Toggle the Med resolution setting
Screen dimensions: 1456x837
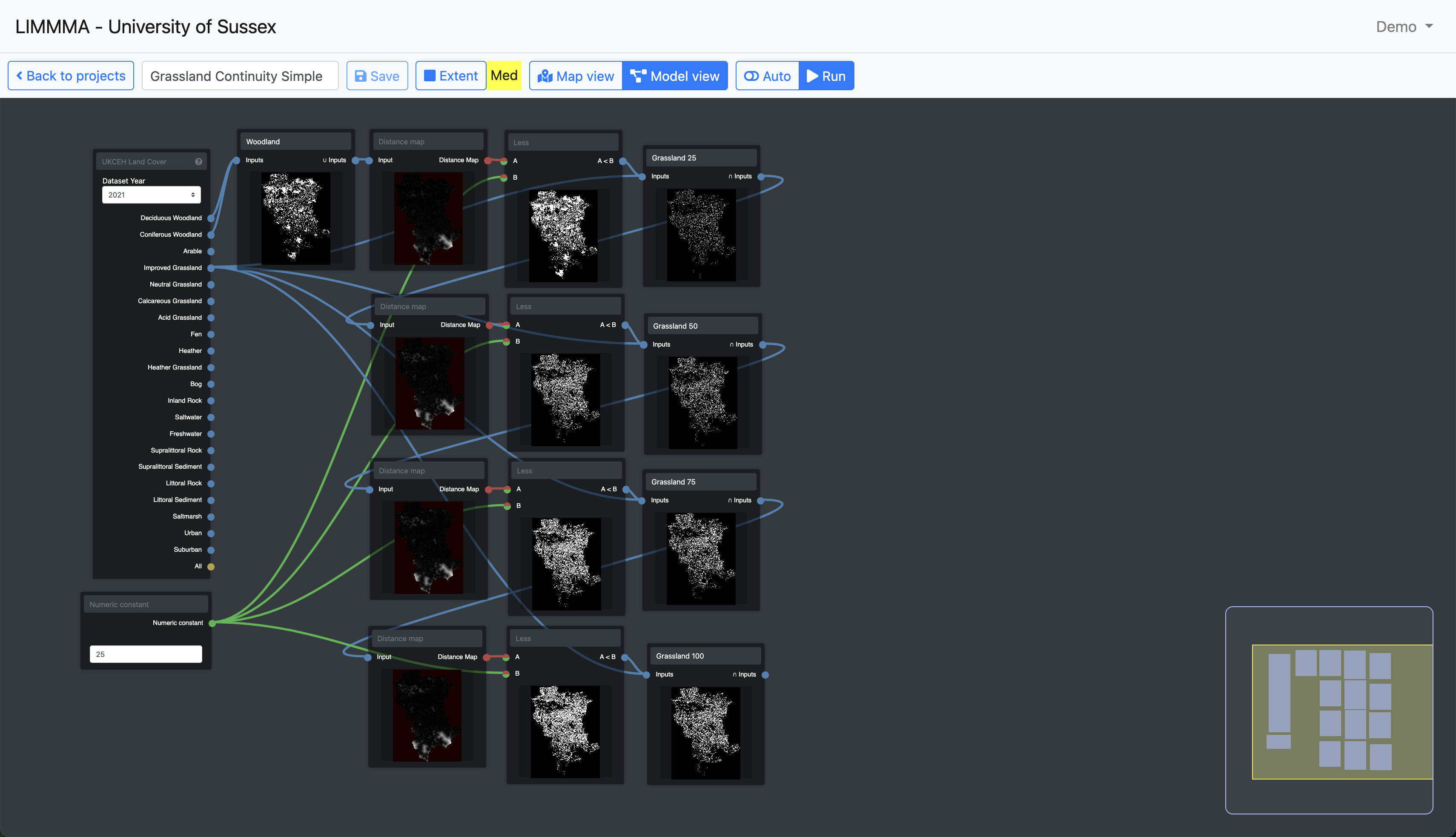point(504,75)
